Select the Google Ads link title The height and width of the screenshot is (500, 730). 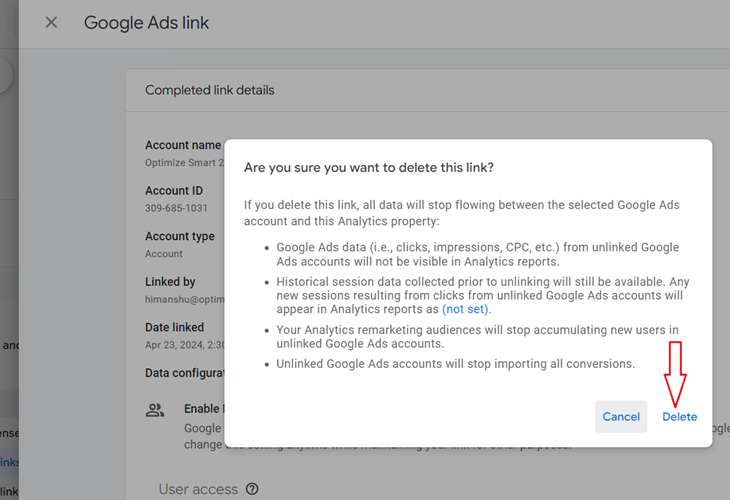click(146, 23)
